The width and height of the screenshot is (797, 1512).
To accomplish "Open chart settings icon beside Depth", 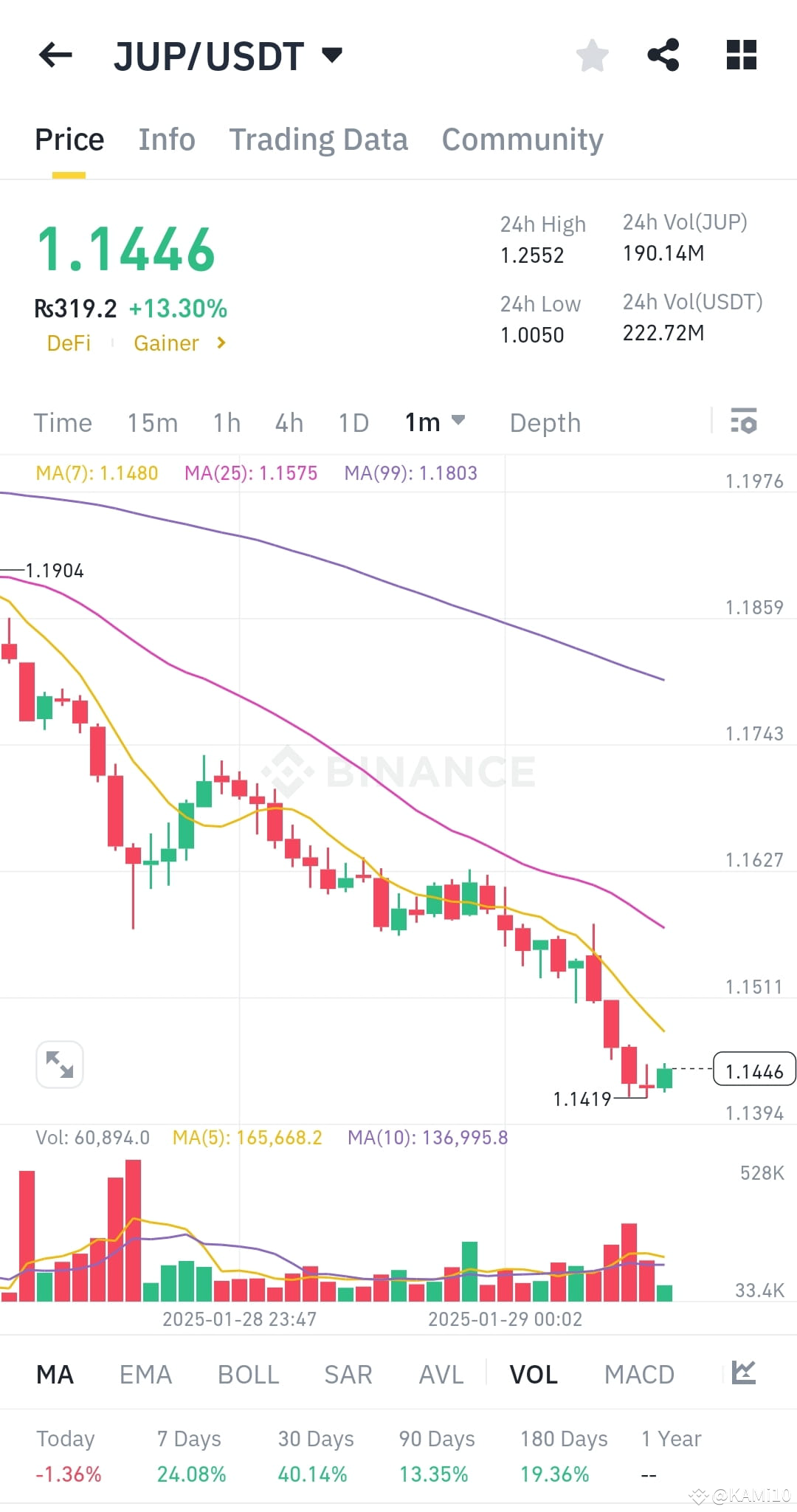I will pos(744,422).
